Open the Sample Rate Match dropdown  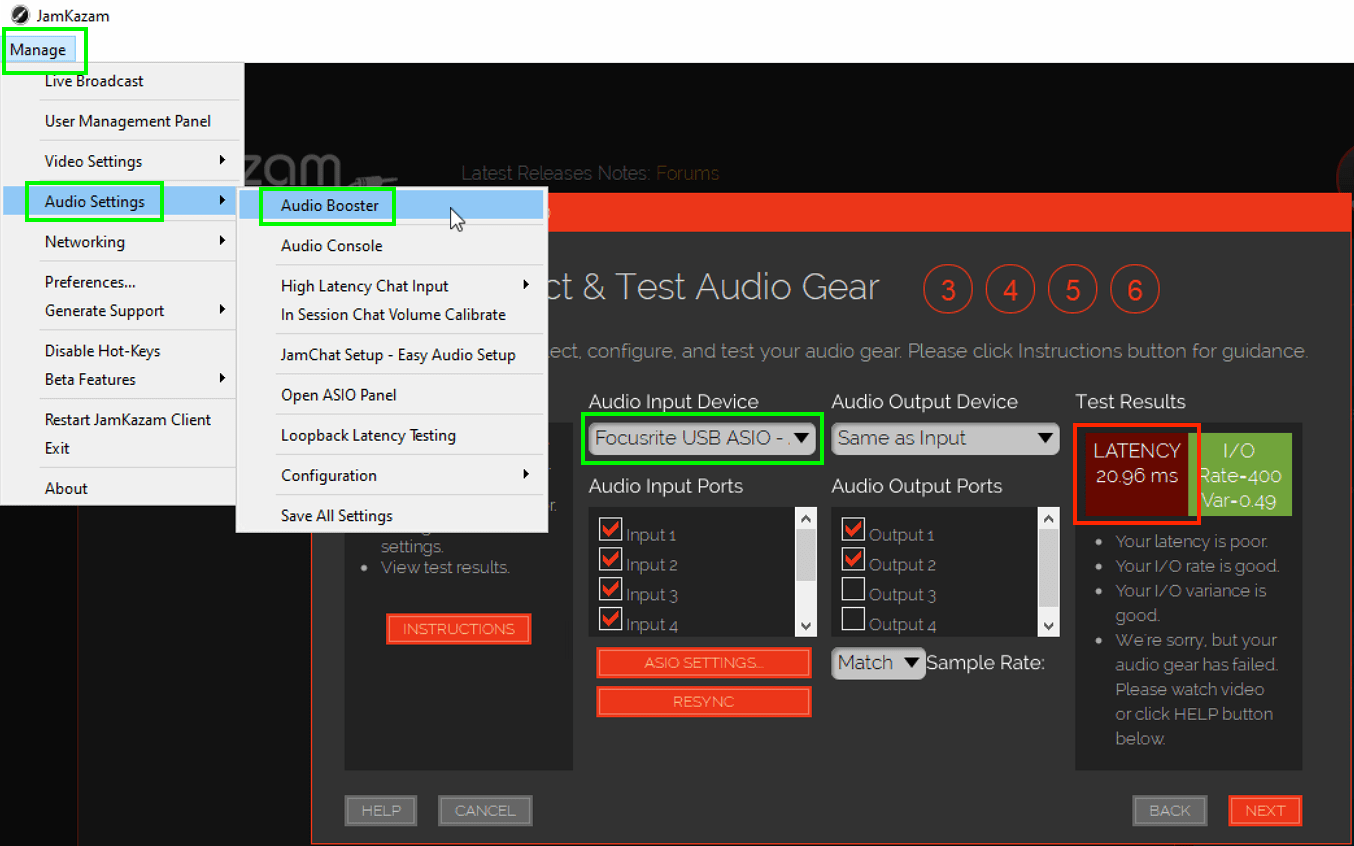877,662
